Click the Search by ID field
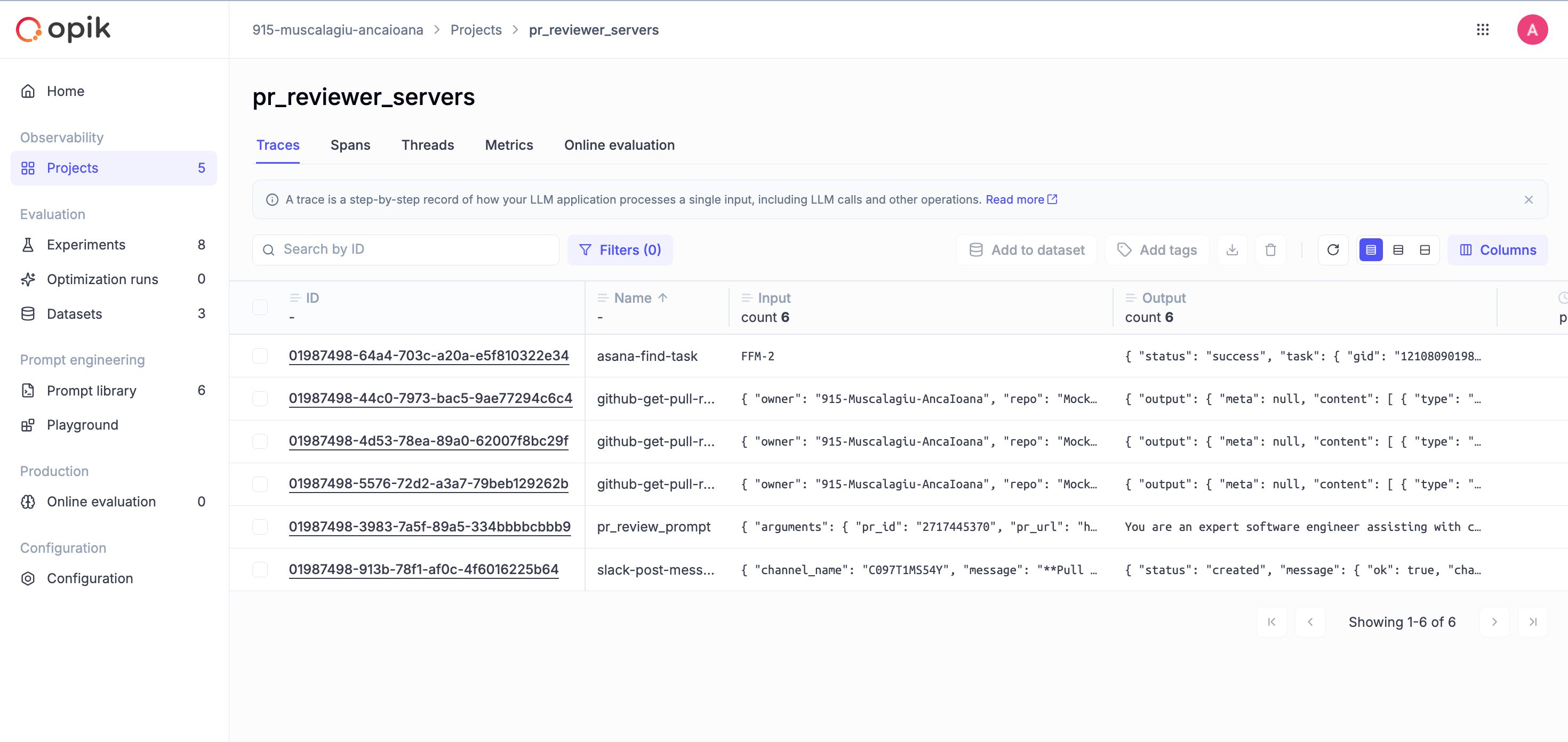Screen dimensions: 1568x742 (405, 250)
